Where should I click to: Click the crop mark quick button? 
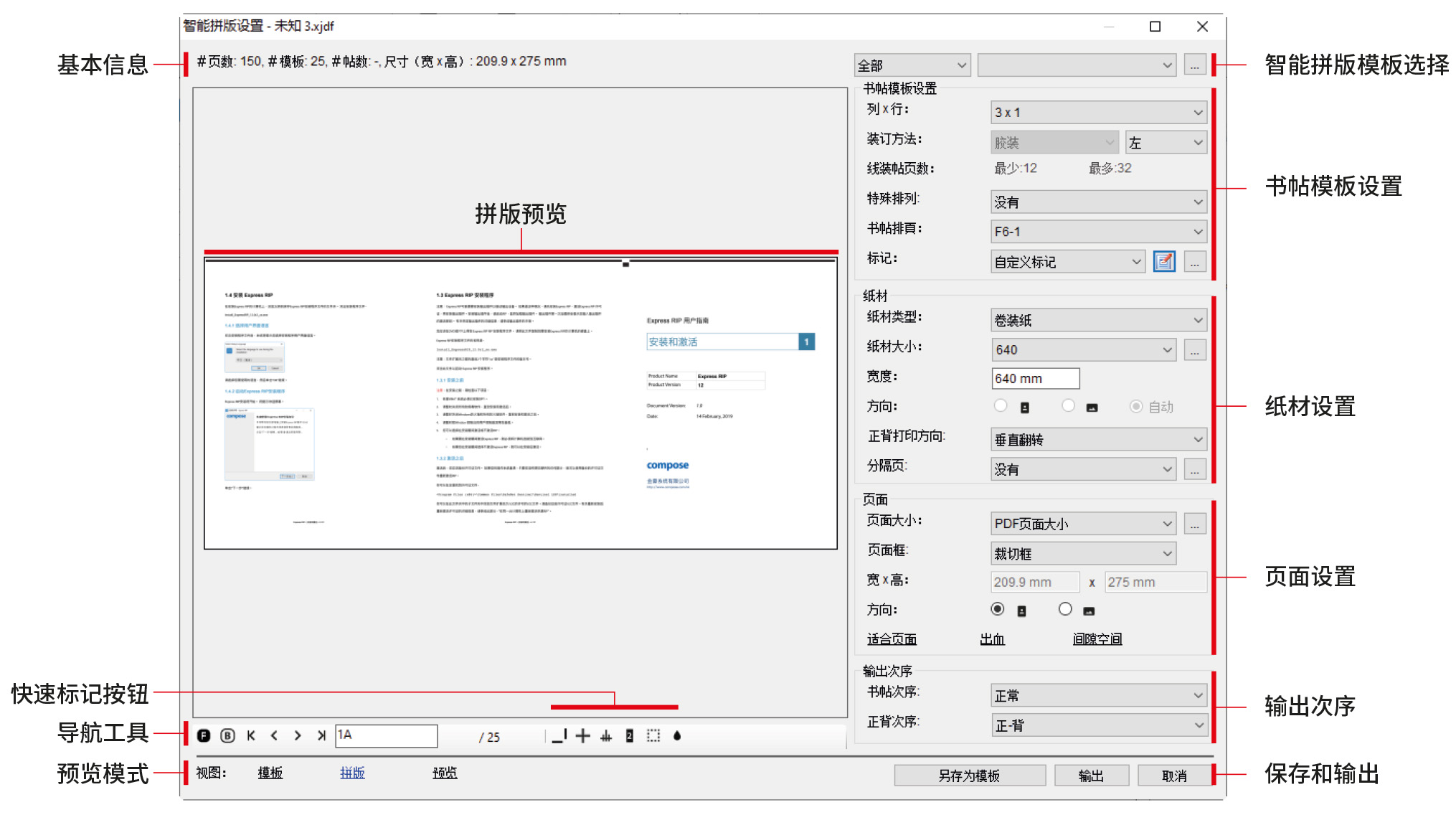click(559, 735)
